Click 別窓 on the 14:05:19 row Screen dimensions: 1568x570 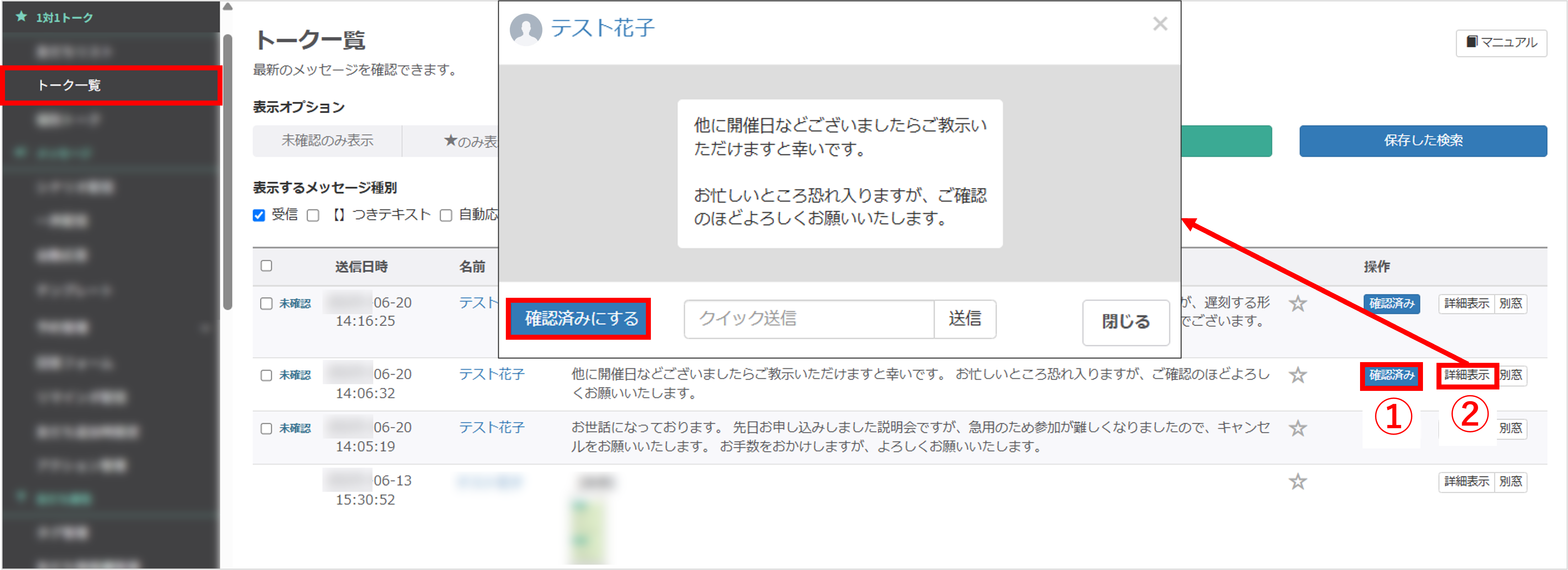click(1511, 428)
